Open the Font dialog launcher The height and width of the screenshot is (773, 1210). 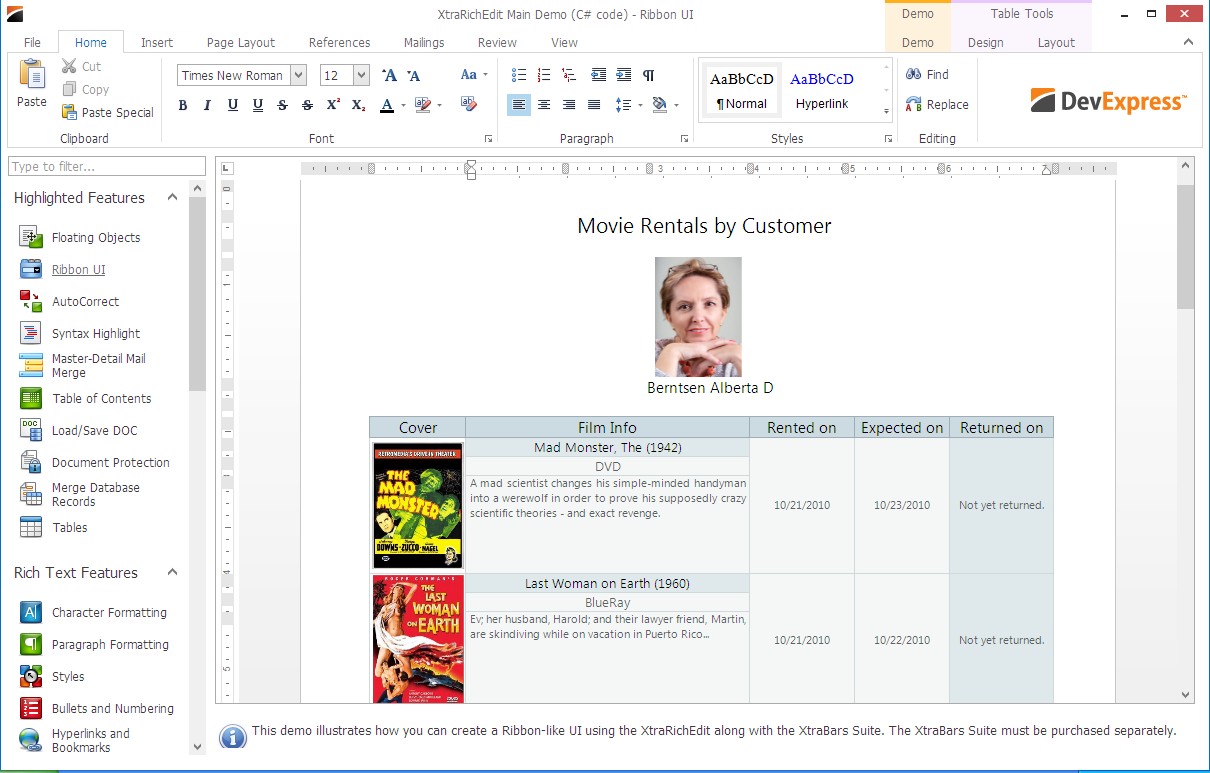[x=489, y=139]
